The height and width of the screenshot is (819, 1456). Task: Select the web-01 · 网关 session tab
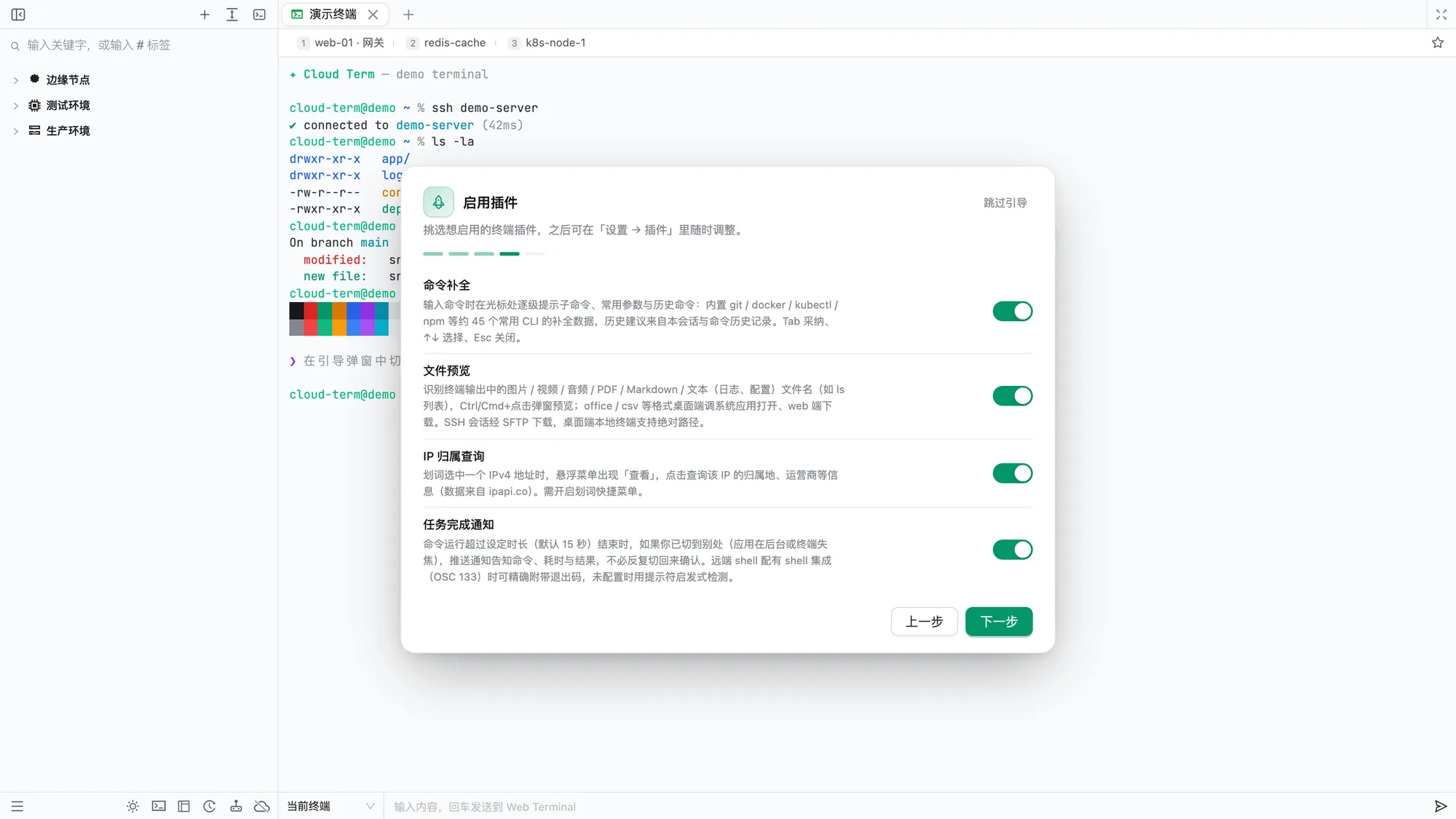(341, 43)
